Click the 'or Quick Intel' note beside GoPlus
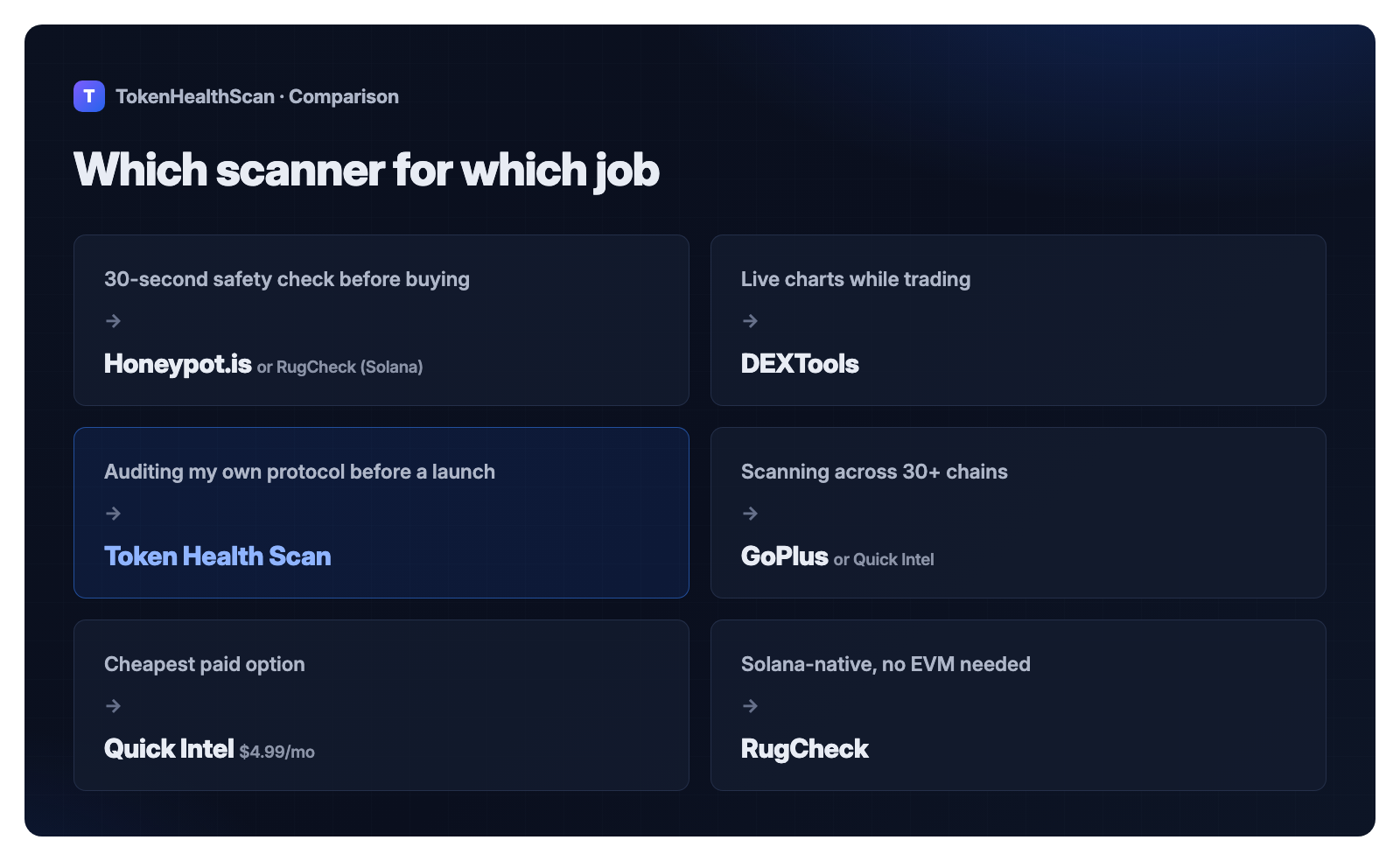The image size is (1400, 861). pos(884,560)
